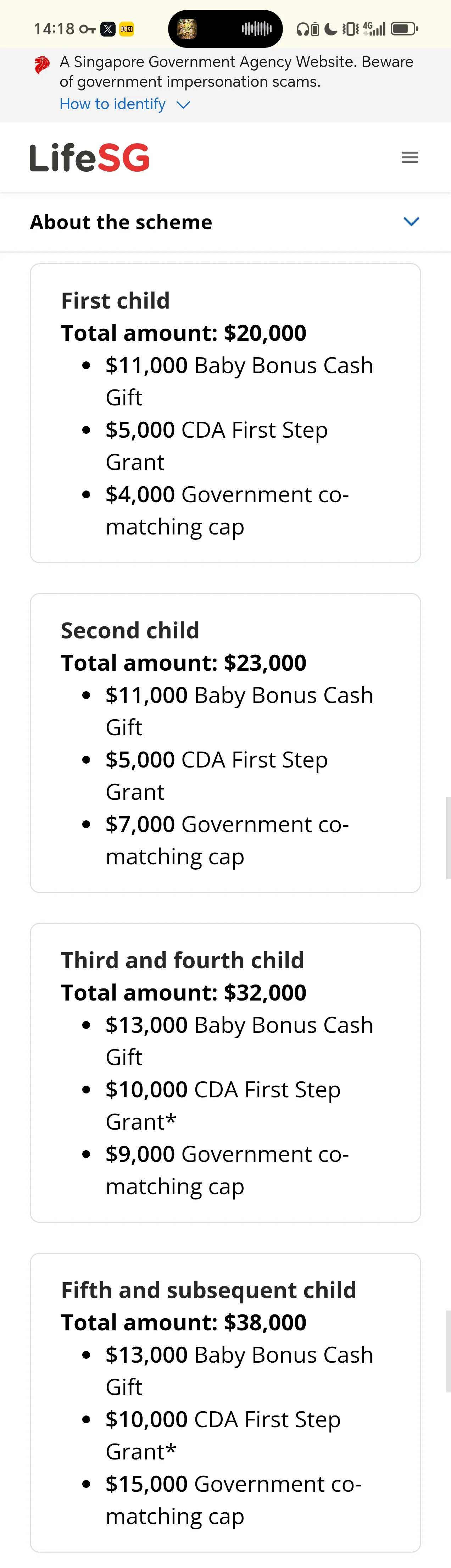451x1568 pixels.
Task: Tap the Second child total amount card
Action: pos(225,743)
